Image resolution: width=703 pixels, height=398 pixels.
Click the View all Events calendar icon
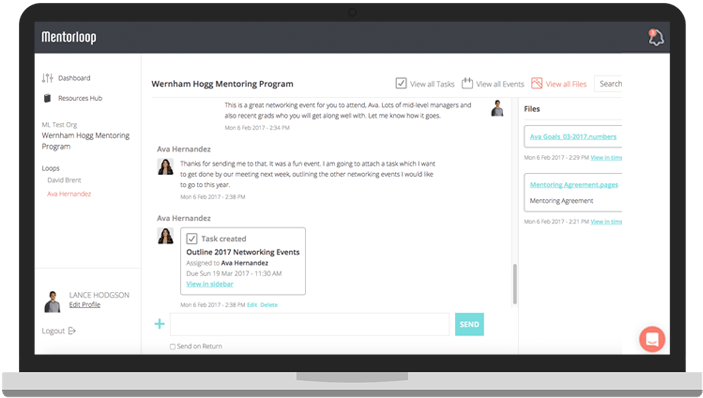(467, 83)
